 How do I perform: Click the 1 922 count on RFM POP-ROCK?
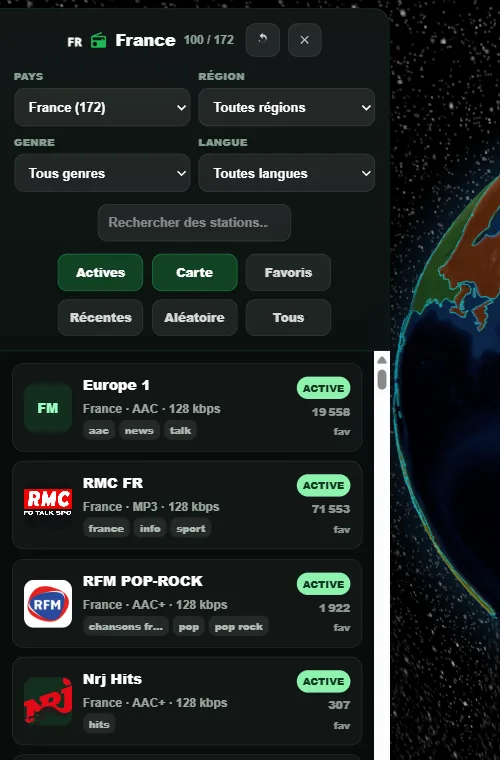pos(334,608)
